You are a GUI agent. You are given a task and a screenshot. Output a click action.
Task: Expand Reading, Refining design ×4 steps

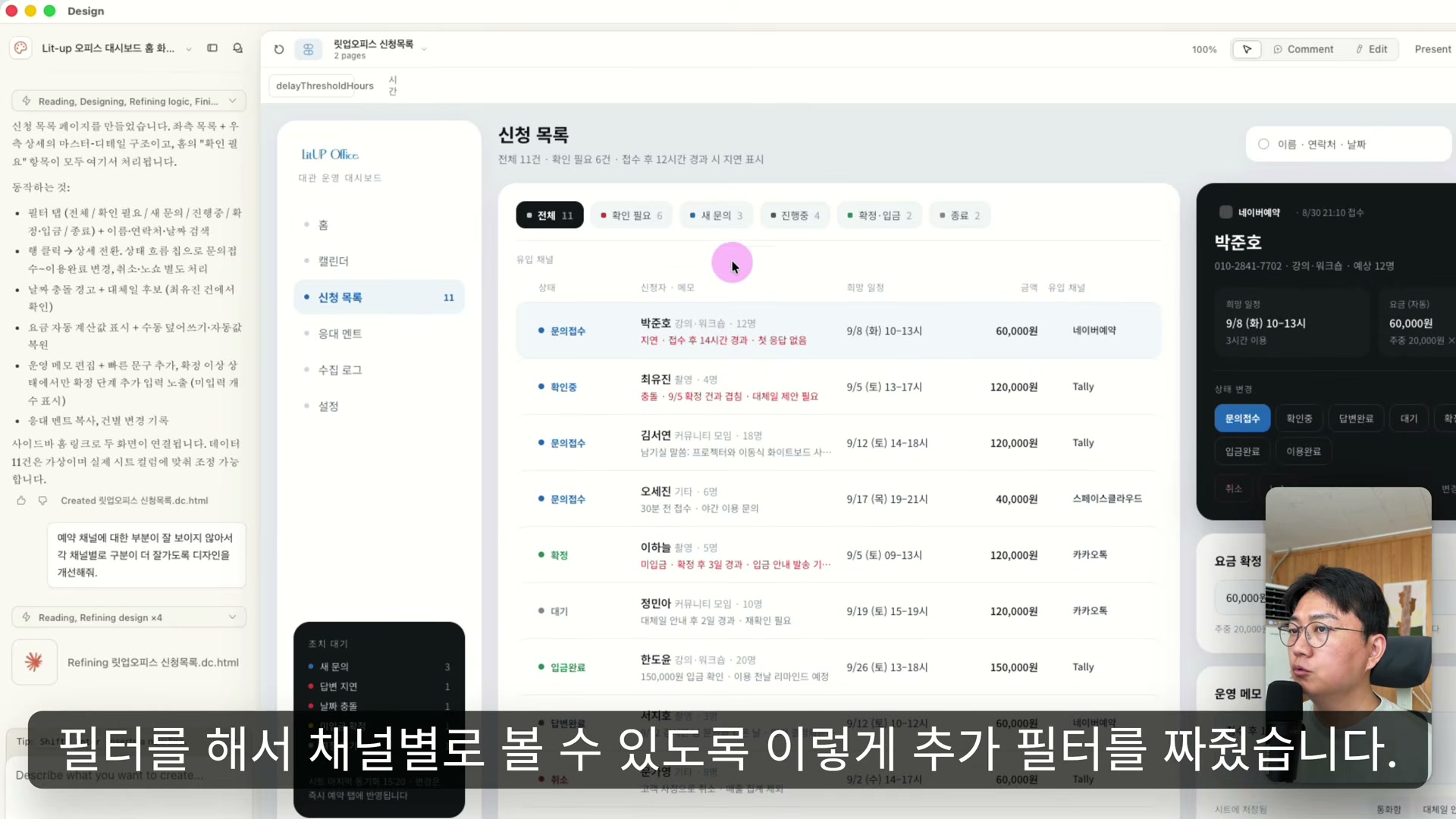233,617
